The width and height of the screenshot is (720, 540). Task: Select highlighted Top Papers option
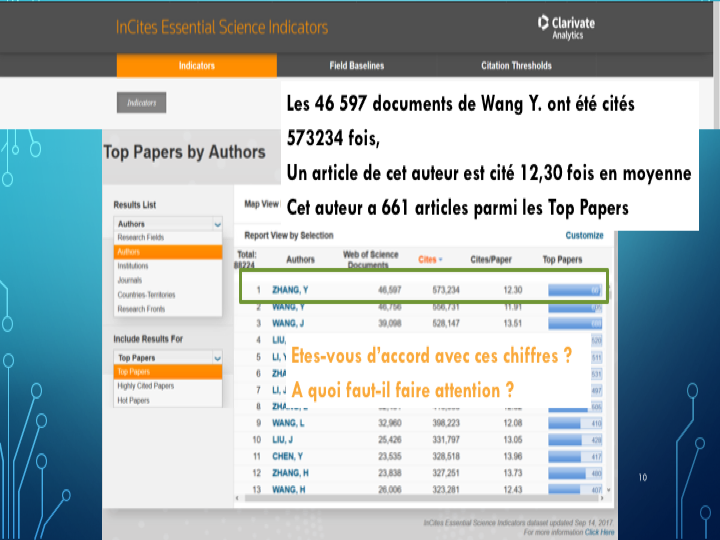pyautogui.click(x=168, y=371)
